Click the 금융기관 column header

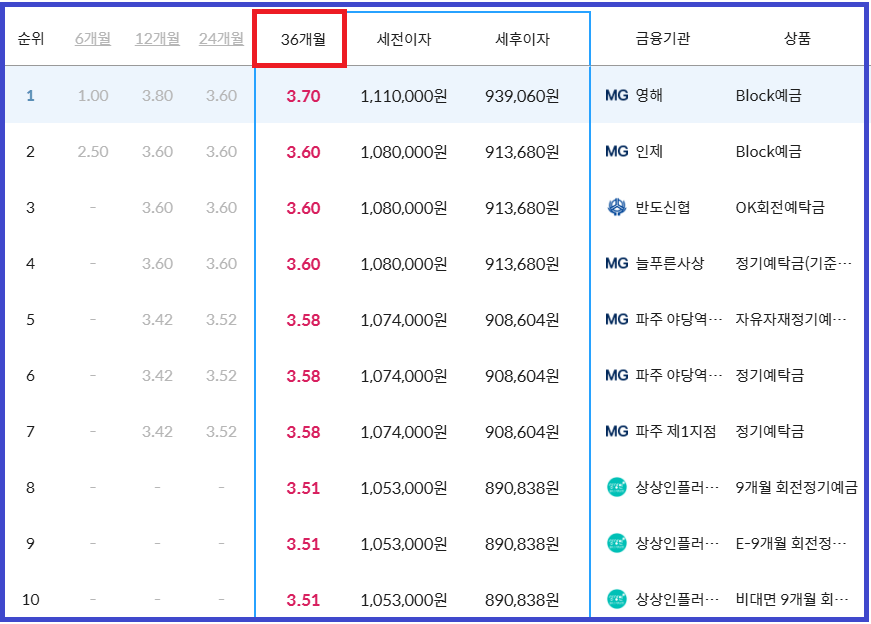pos(662,38)
